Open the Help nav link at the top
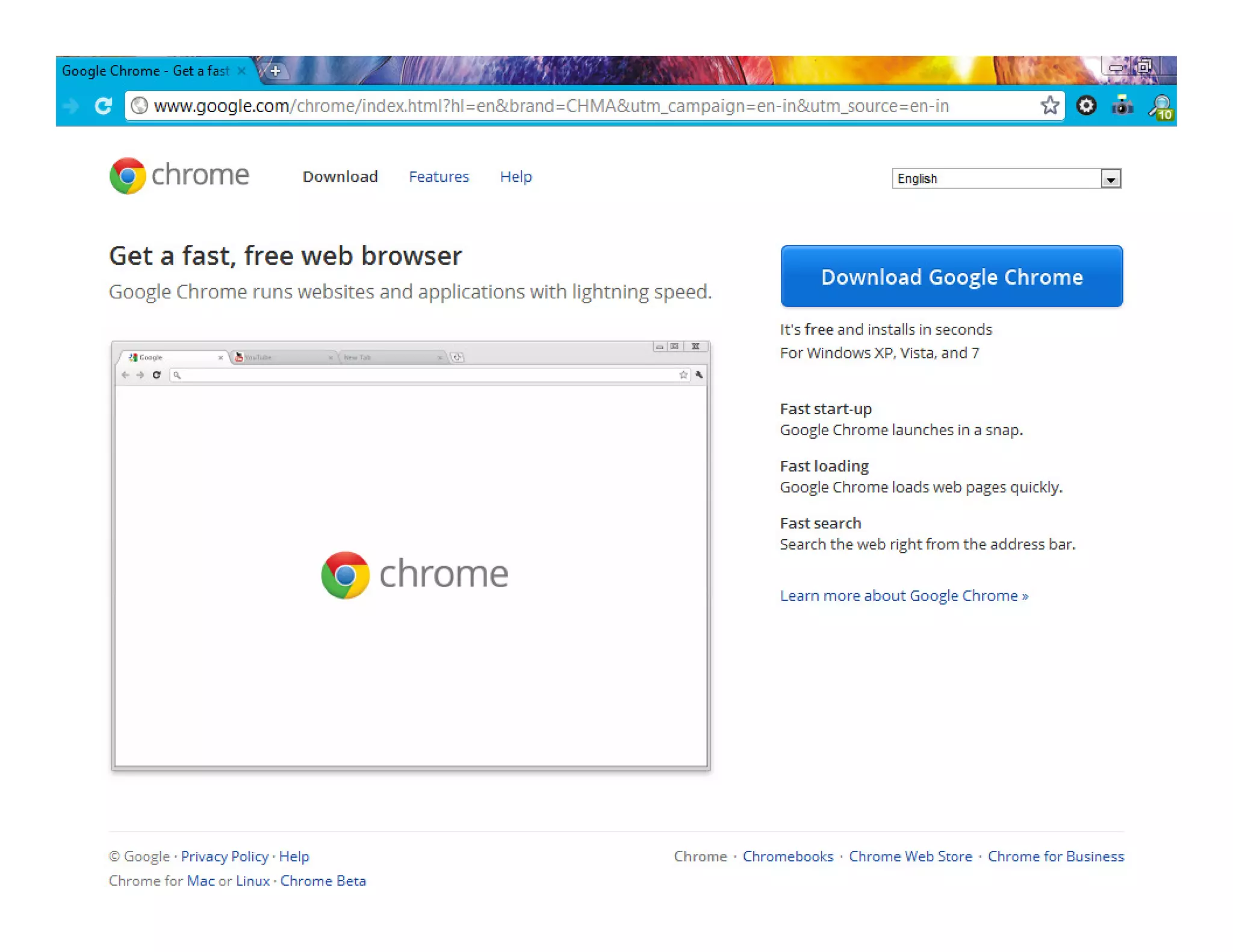Image resolution: width=1233 pixels, height=952 pixels. tap(516, 177)
